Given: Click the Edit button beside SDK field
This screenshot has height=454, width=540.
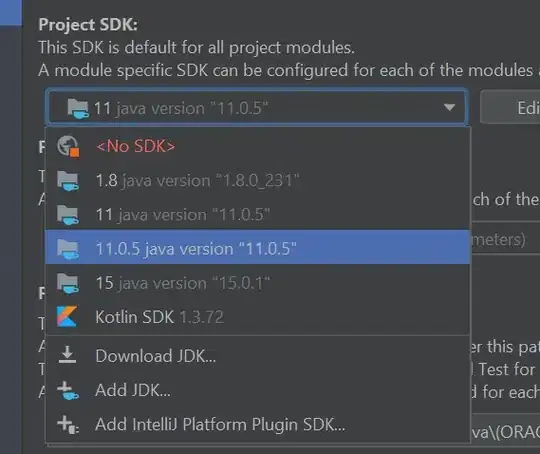Looking at the screenshot, I should tap(510, 107).
